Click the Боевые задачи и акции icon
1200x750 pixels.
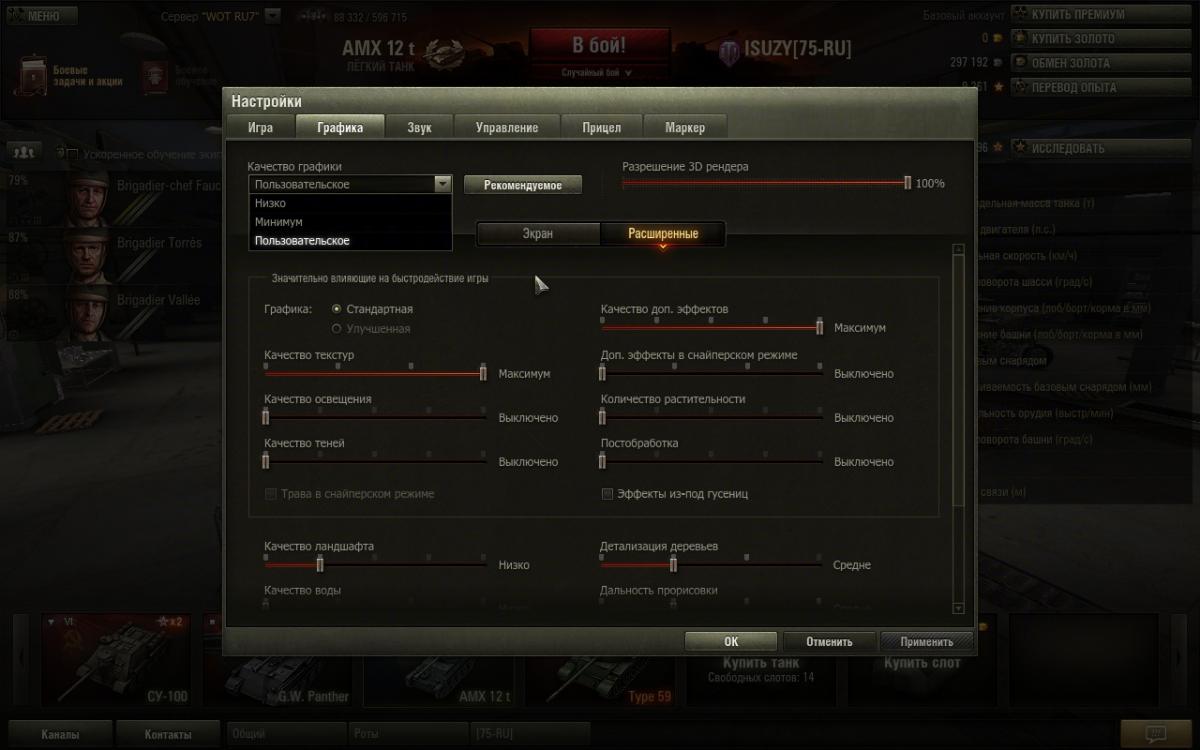pos(34,77)
